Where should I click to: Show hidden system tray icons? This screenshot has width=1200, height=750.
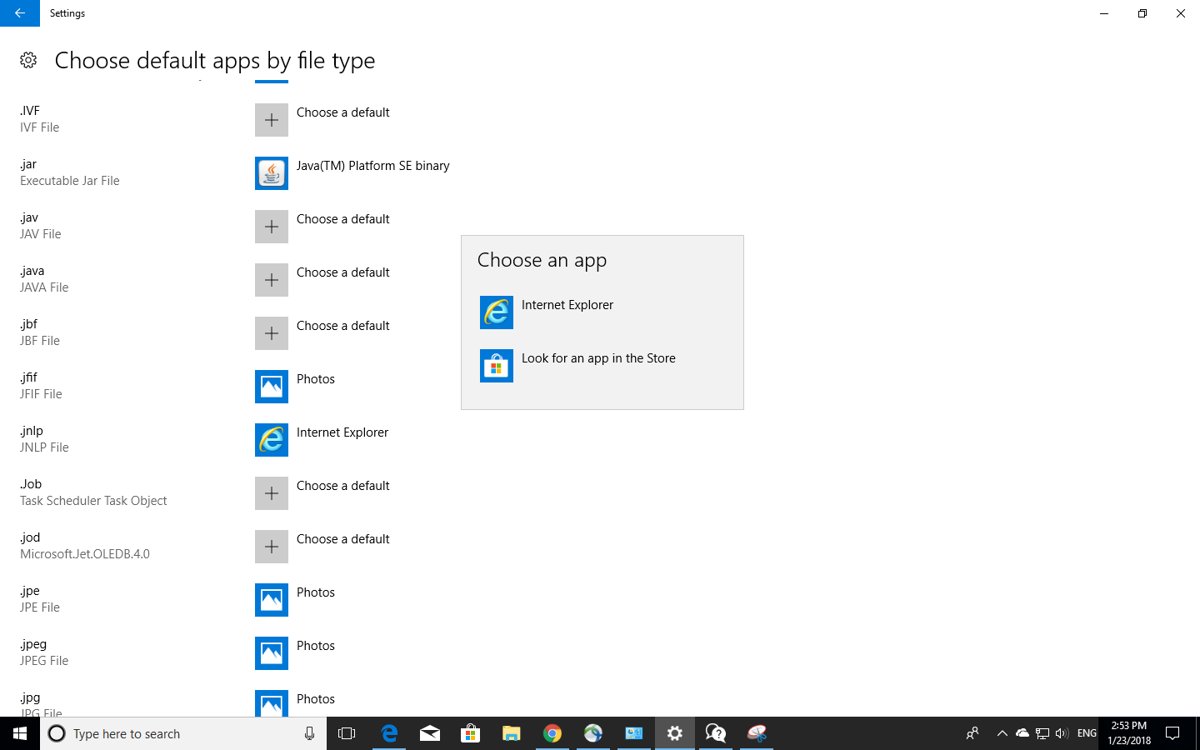(x=1002, y=734)
